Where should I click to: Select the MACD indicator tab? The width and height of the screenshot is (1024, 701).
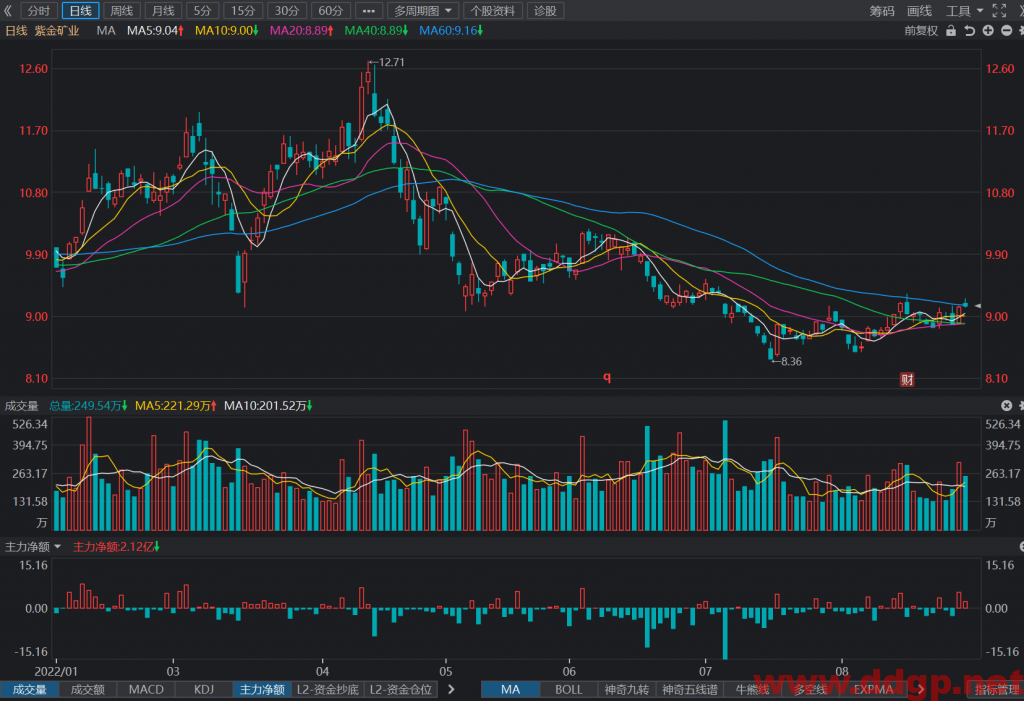146,689
